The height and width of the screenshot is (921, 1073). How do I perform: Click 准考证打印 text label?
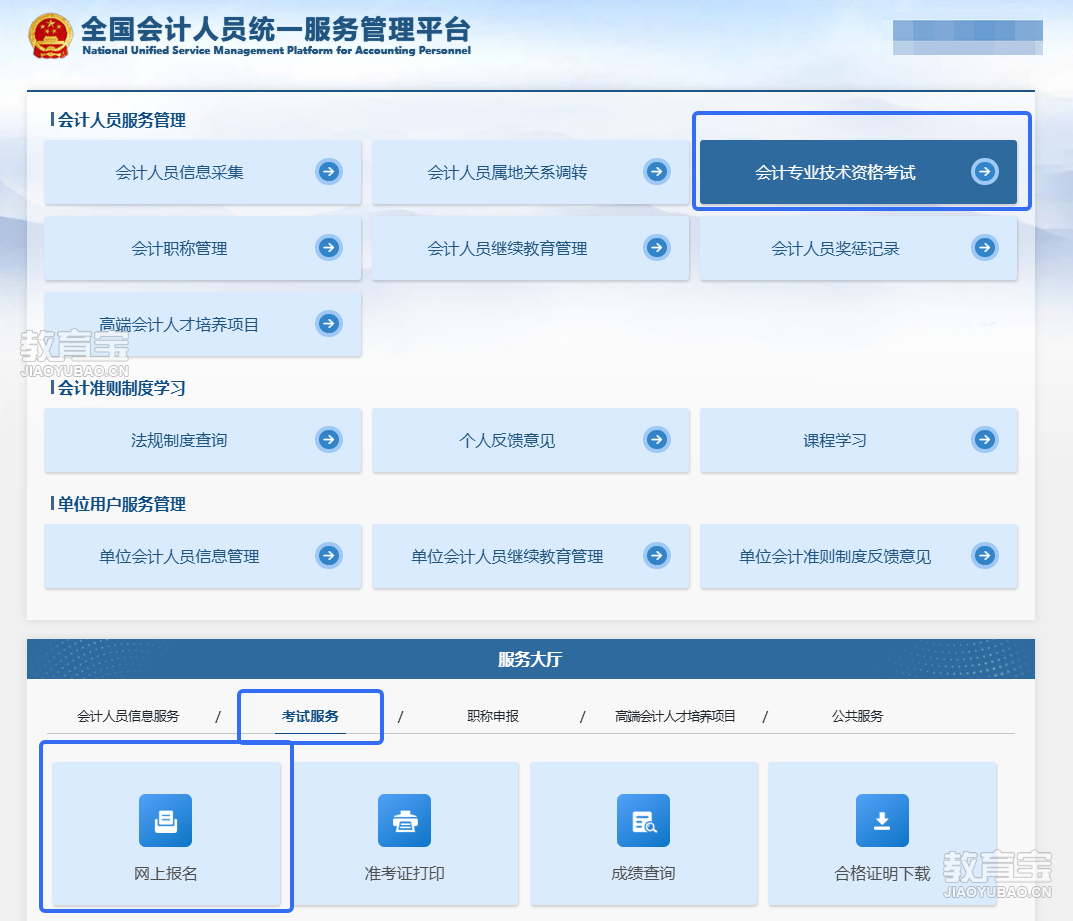click(x=404, y=873)
